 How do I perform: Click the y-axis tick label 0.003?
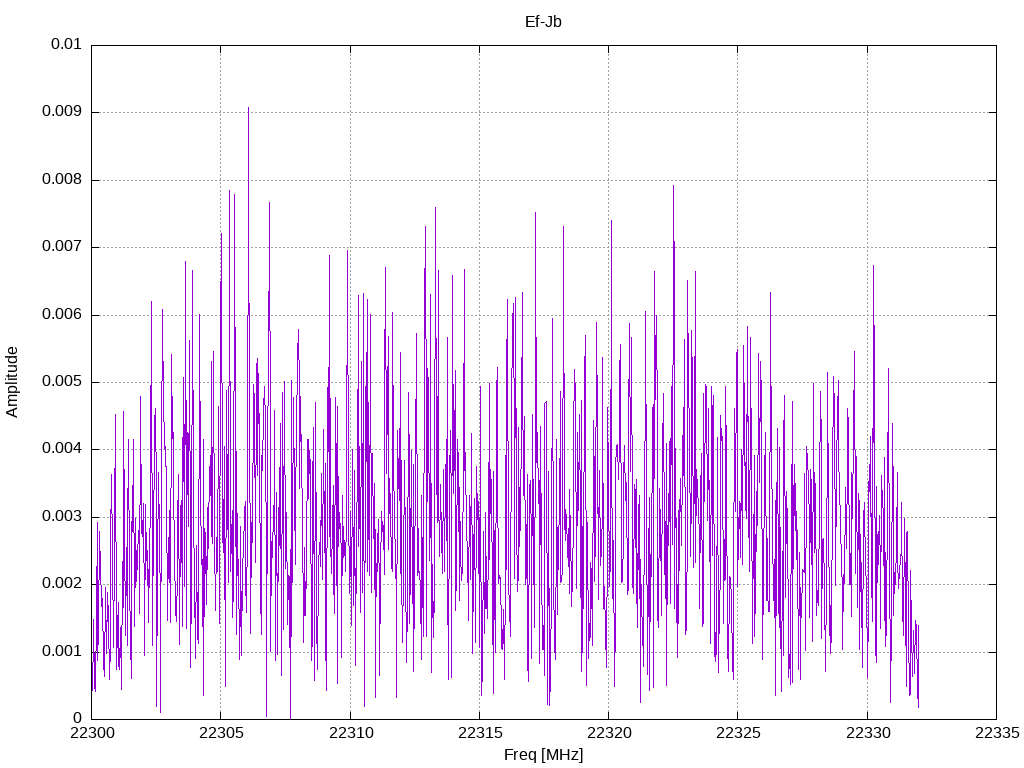pyautogui.click(x=62, y=517)
